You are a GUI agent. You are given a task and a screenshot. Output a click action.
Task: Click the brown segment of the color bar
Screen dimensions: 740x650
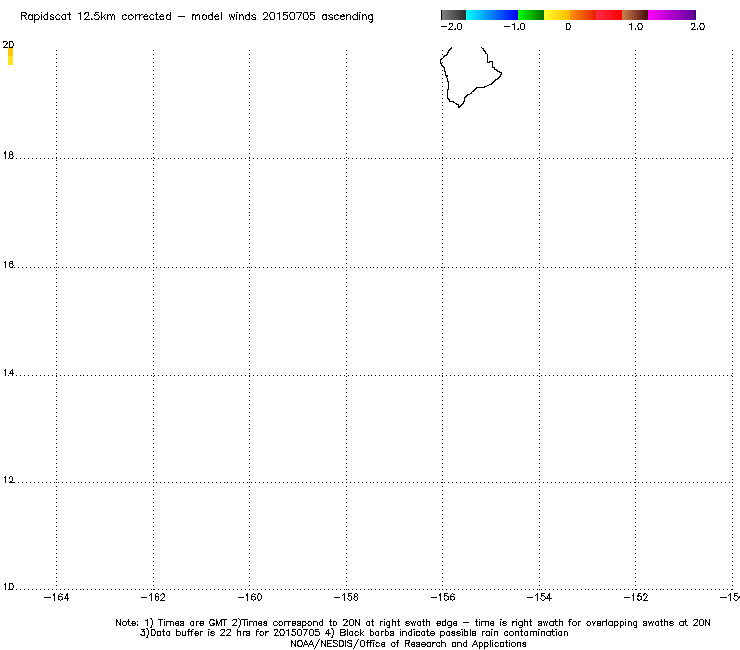pos(635,15)
